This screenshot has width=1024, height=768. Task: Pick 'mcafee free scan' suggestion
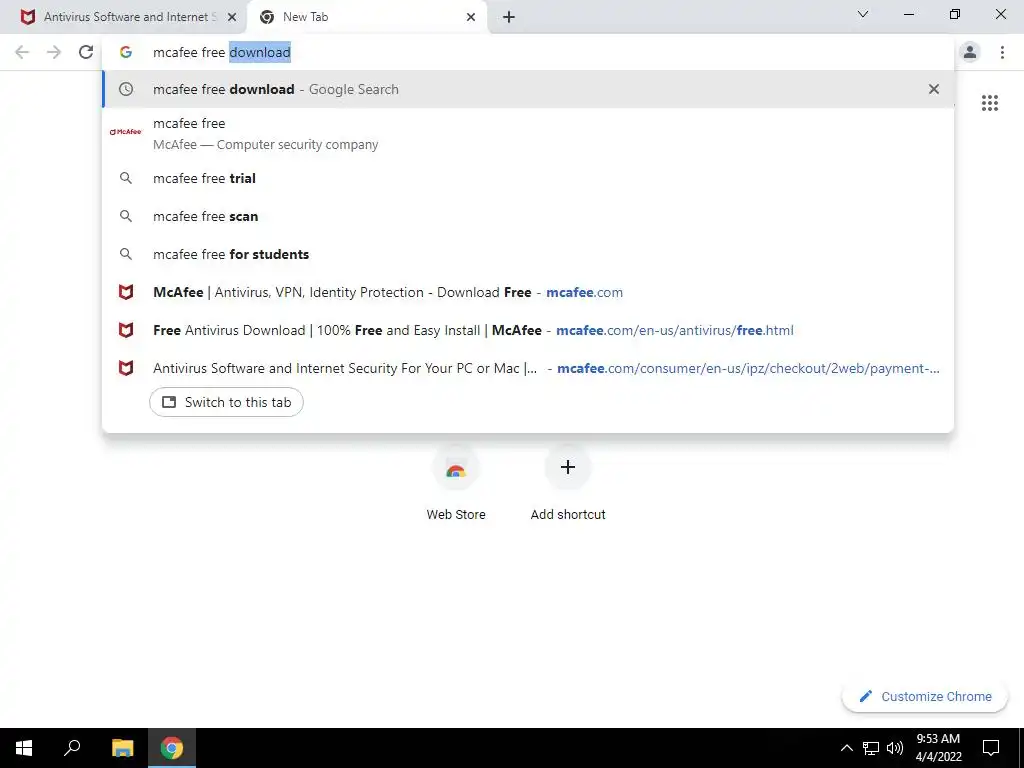[528, 216]
